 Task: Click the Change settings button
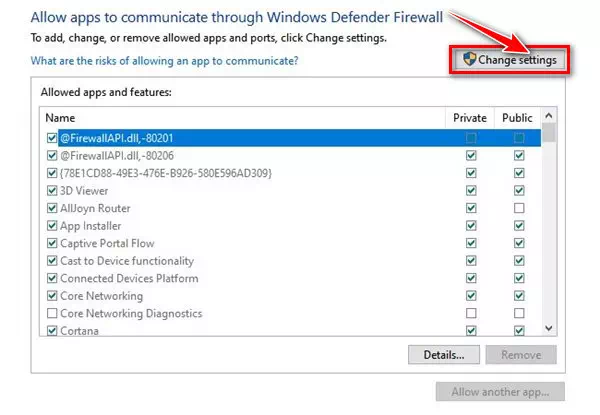509,60
